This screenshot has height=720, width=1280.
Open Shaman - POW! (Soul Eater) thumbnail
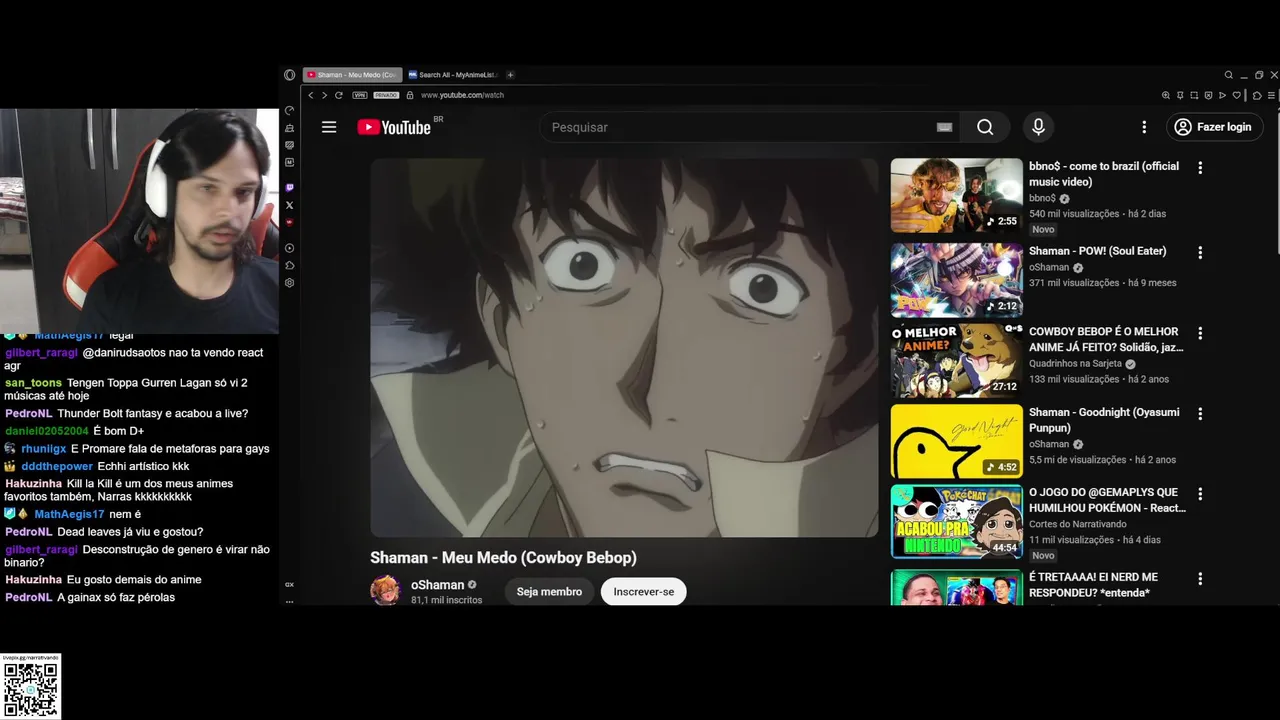pyautogui.click(x=957, y=280)
